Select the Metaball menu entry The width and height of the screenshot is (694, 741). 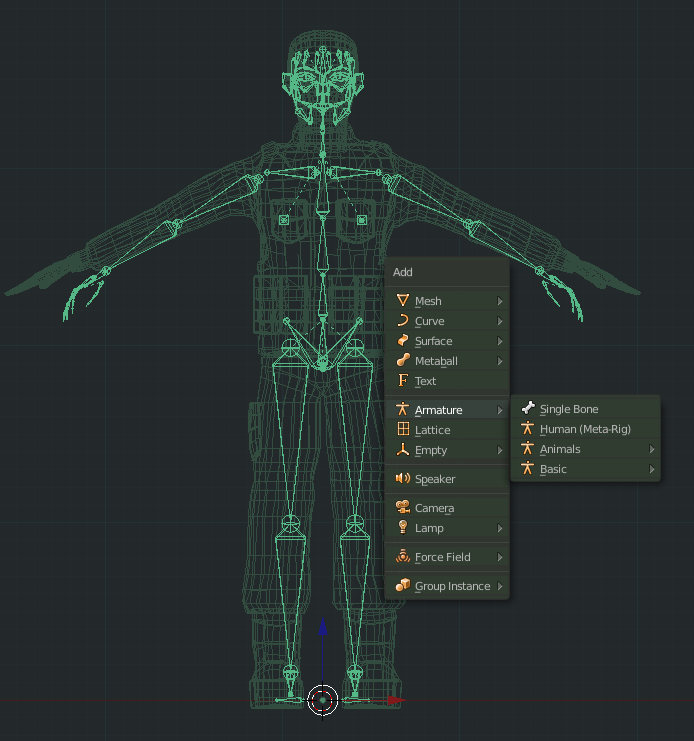pyautogui.click(x=447, y=361)
